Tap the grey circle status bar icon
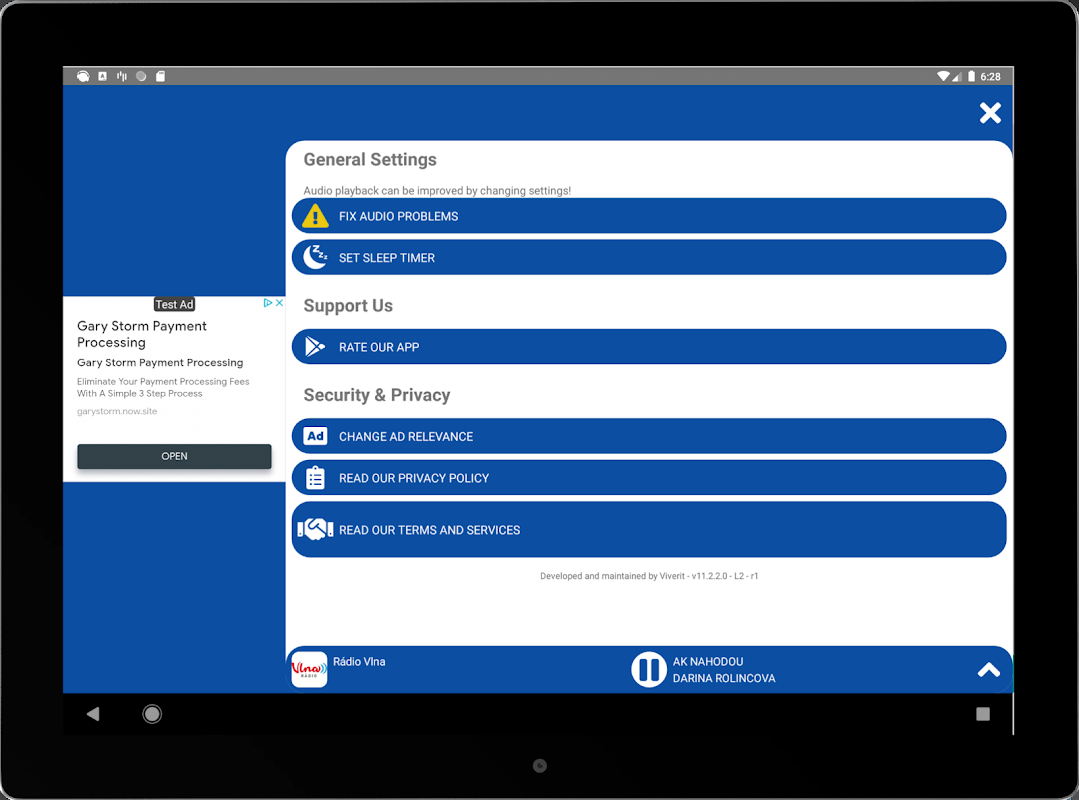The height and width of the screenshot is (800, 1079). (141, 76)
